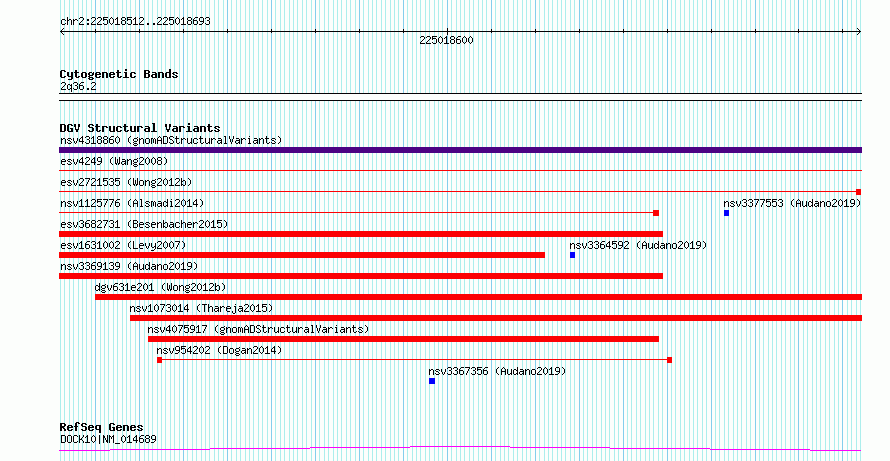The width and height of the screenshot is (890, 461).
Task: Click the red end marker of nsv1125776
Action: [656, 213]
